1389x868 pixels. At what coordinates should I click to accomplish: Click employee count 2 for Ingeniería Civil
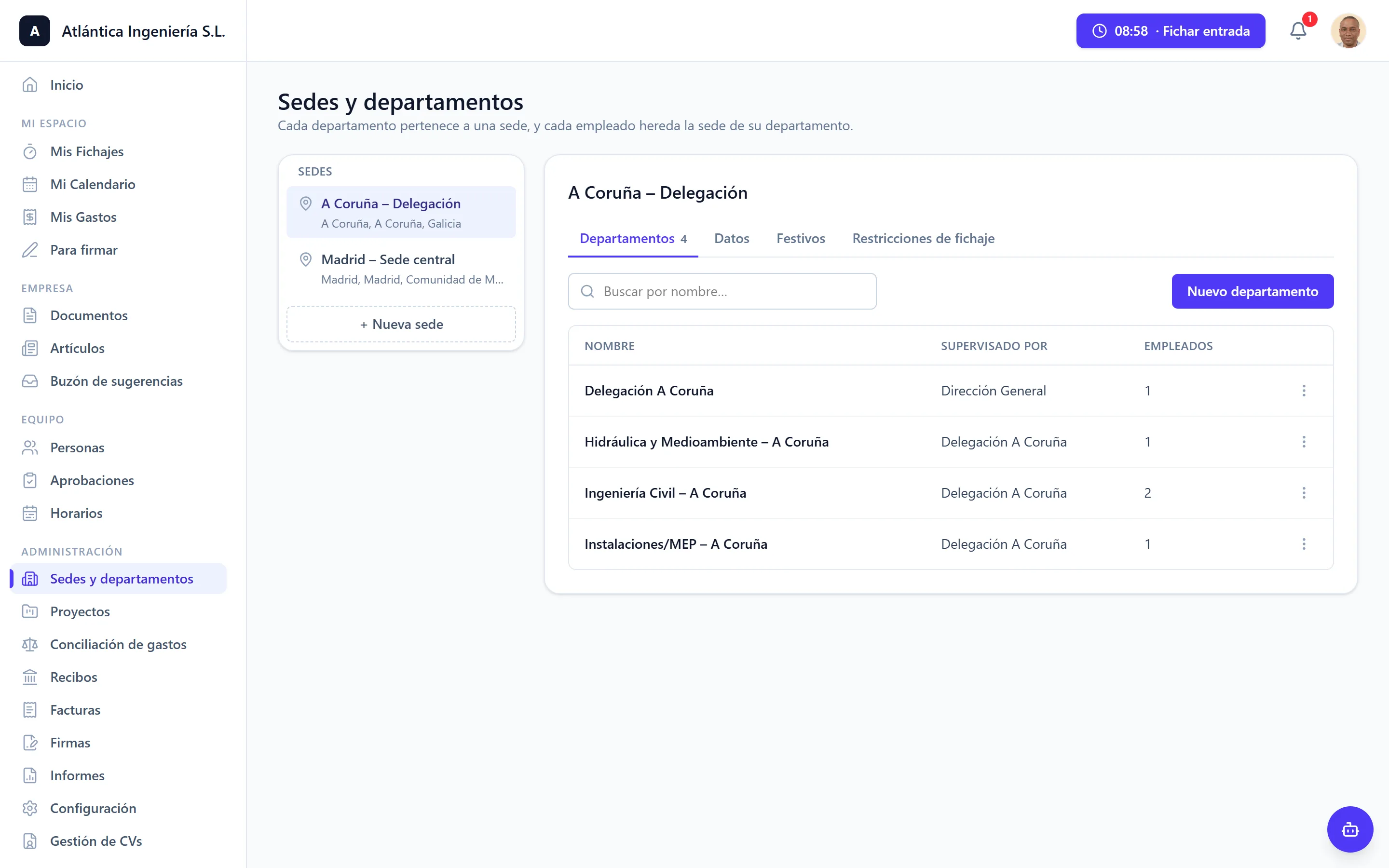click(x=1147, y=492)
